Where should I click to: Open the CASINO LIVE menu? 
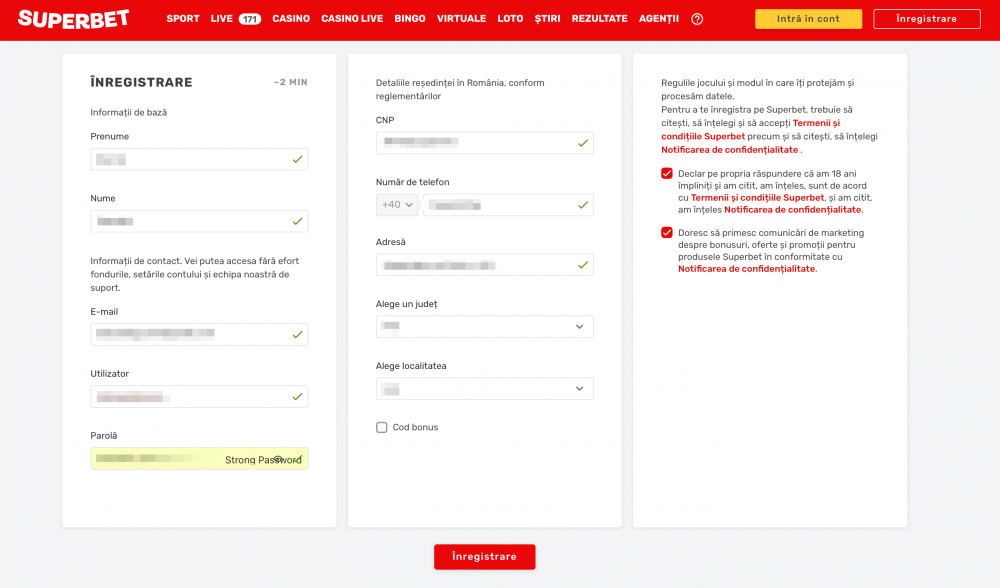[352, 19]
